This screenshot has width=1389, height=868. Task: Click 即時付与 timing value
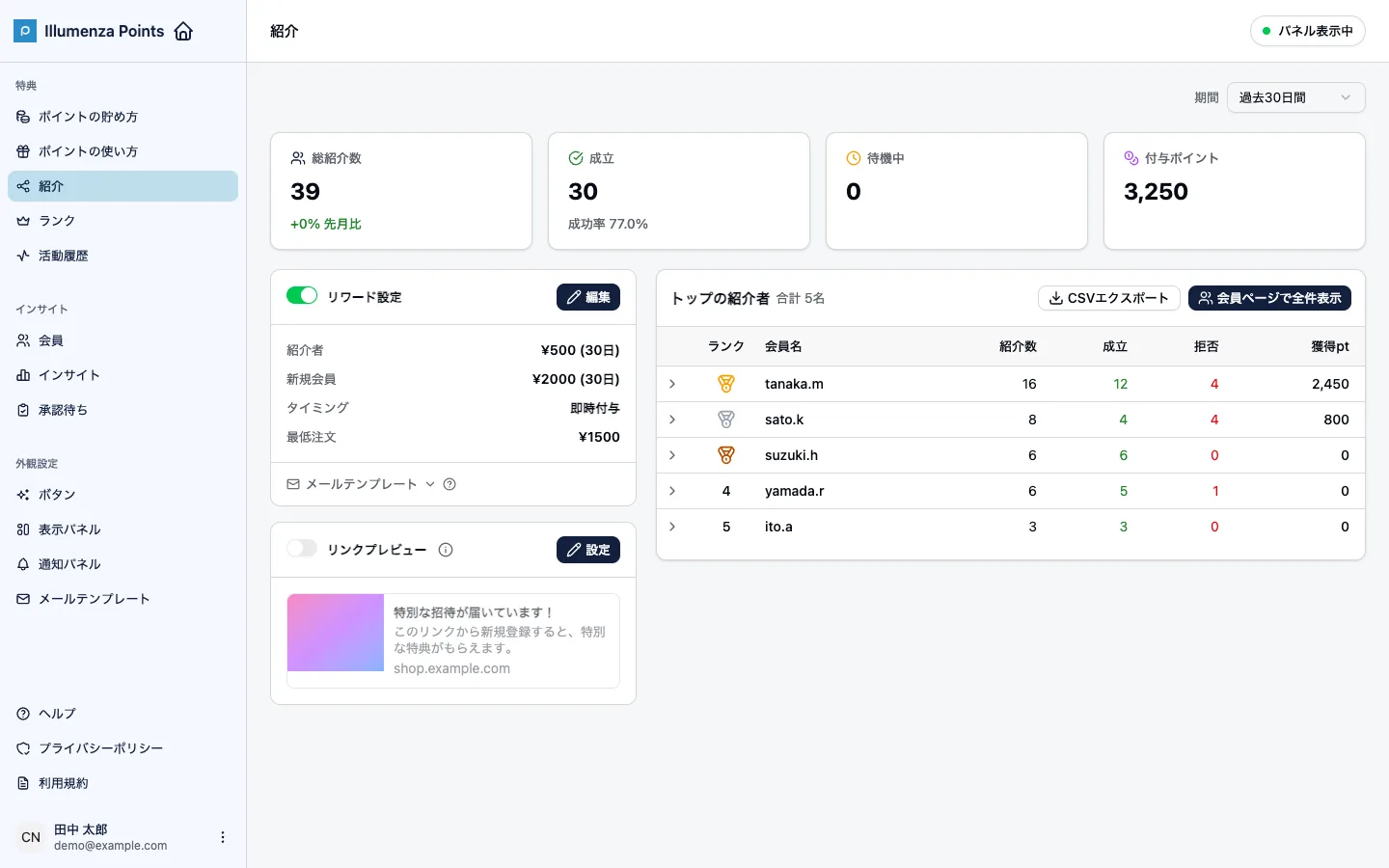click(x=595, y=408)
